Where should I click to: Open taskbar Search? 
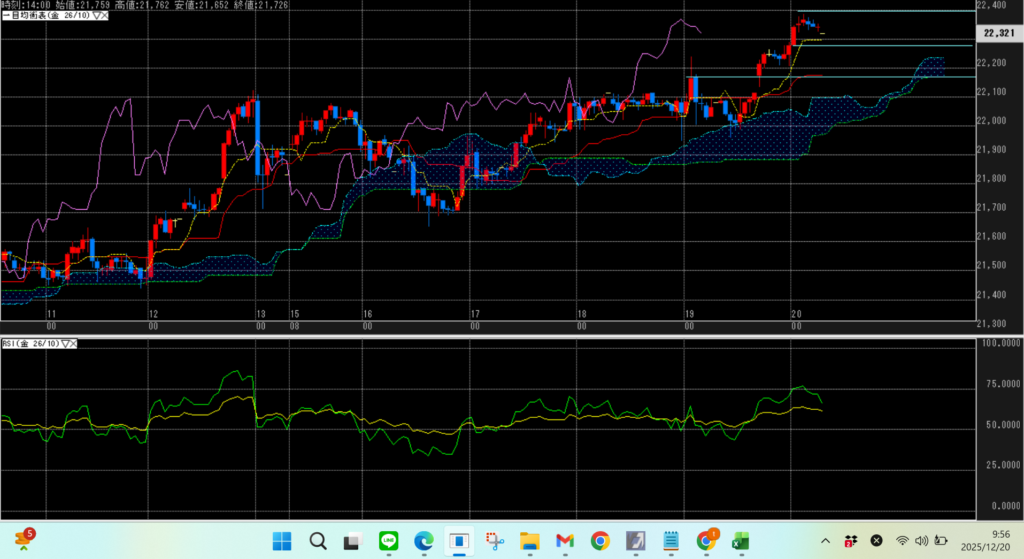[317, 541]
